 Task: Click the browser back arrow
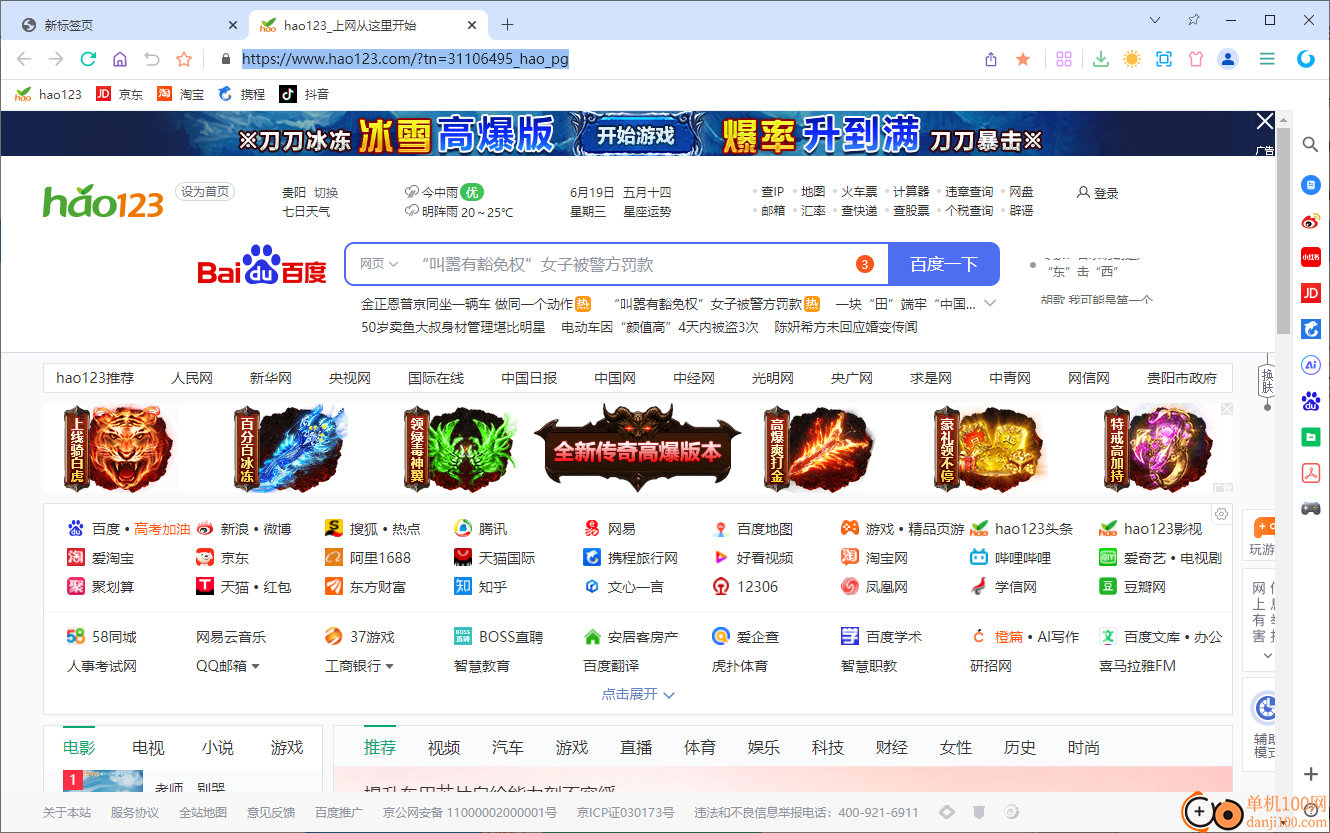click(24, 59)
